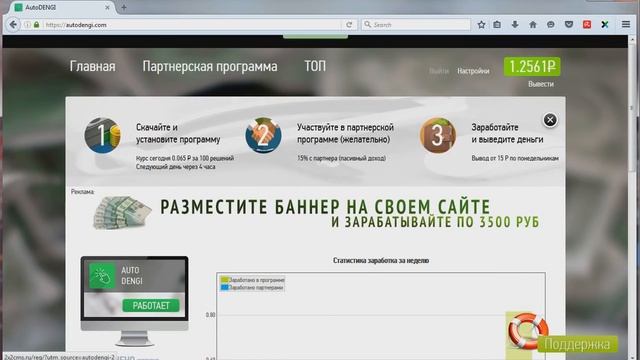Click the site information icon in address bar
Image resolution: width=640 pixels, height=360 pixels.
coord(27,25)
